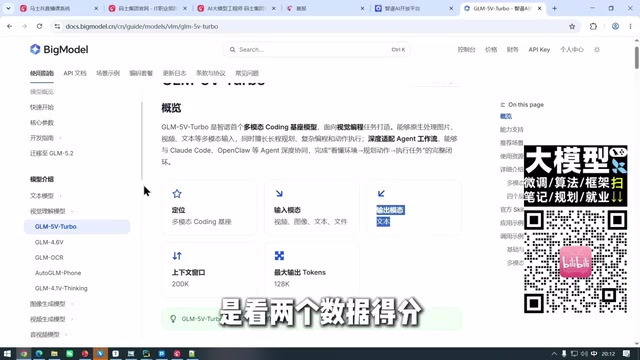Switch to the 智谱AI开放平台 browser tab

pos(415,8)
